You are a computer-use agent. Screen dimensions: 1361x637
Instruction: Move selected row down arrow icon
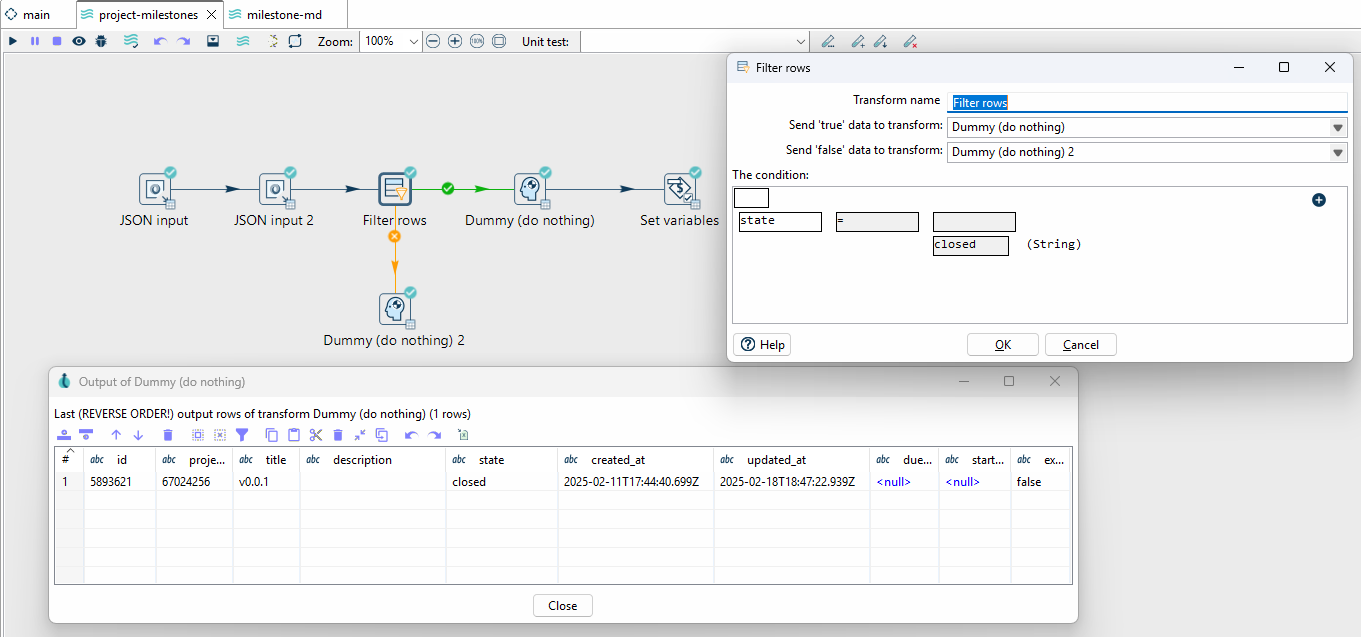pyautogui.click(x=139, y=435)
